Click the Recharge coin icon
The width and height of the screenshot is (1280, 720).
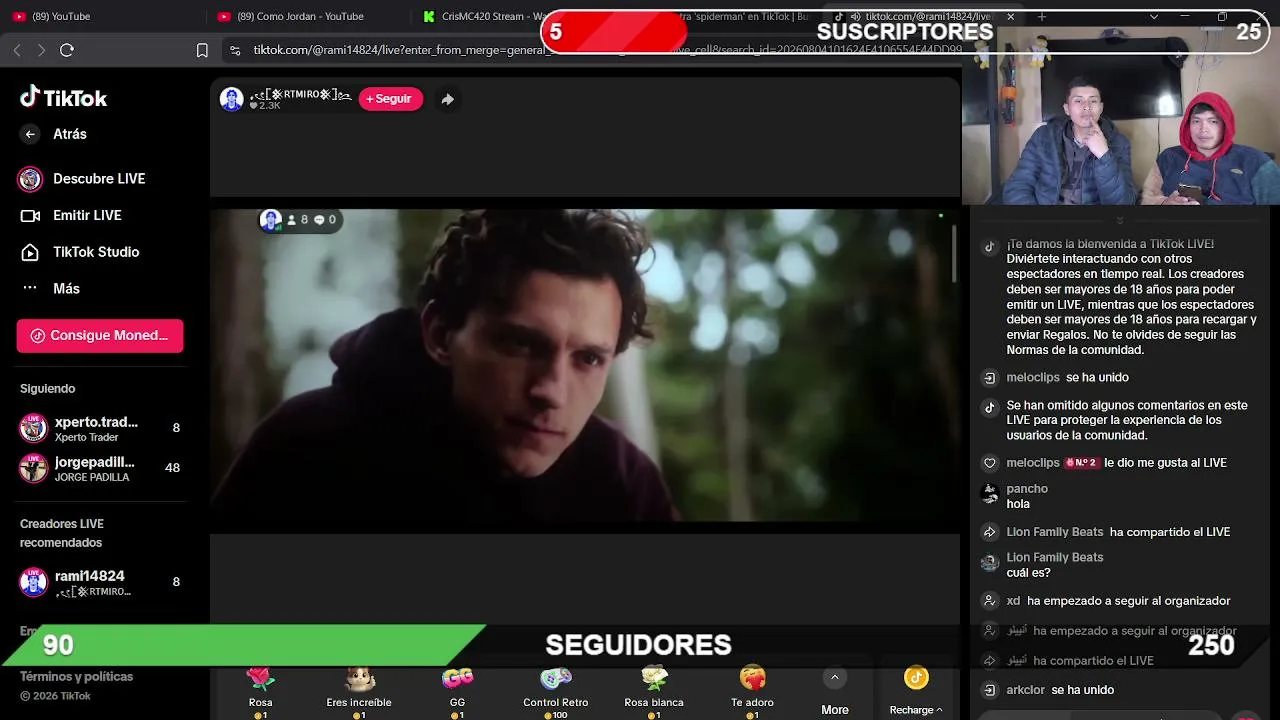point(916,678)
